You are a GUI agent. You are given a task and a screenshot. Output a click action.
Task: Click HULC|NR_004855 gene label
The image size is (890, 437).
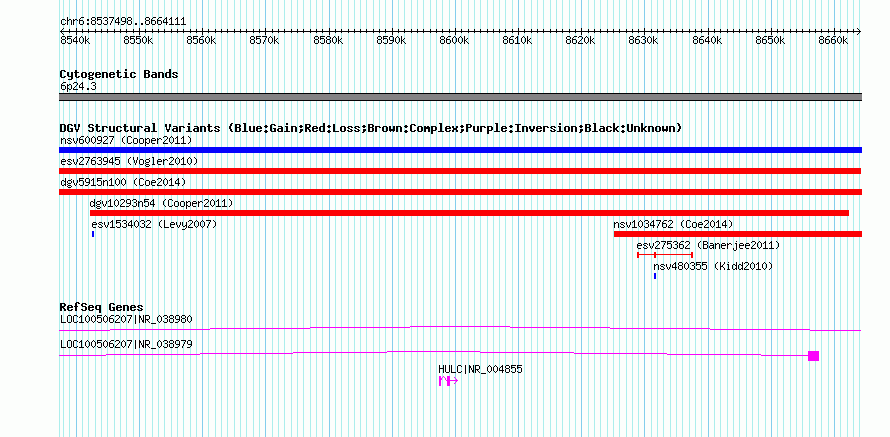pyautogui.click(x=480, y=369)
